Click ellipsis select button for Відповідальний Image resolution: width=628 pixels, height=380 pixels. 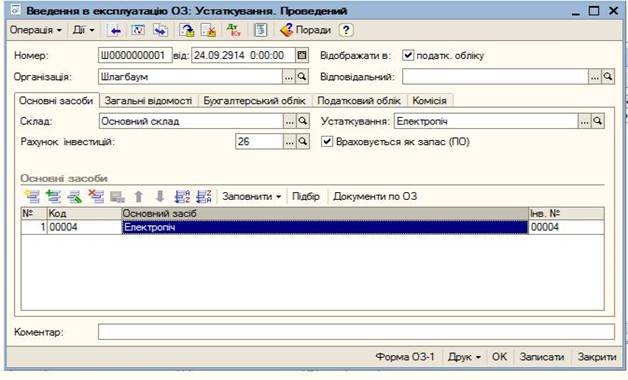pyautogui.click(x=595, y=76)
